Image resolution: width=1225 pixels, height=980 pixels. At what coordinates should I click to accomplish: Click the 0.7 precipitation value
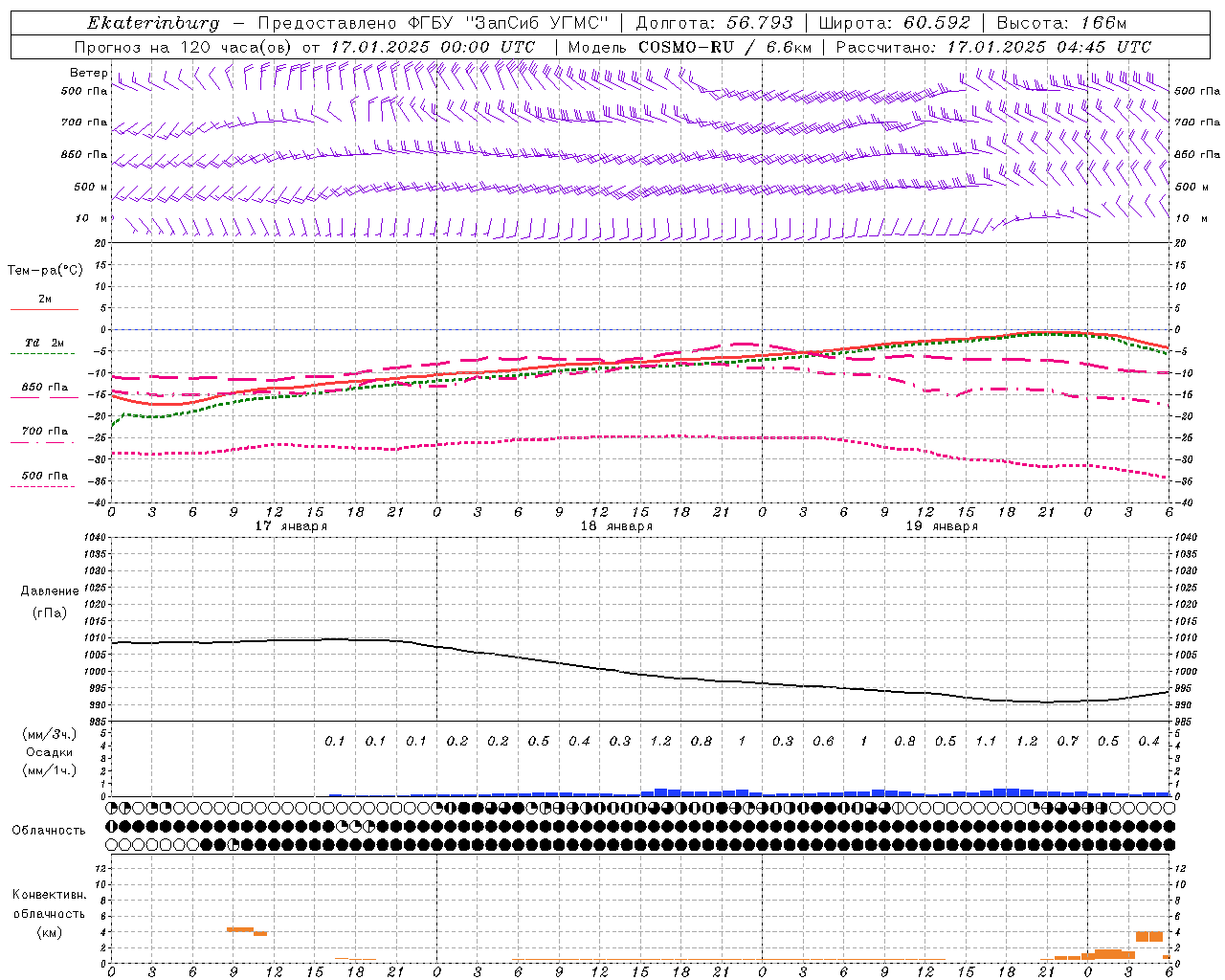click(1067, 741)
